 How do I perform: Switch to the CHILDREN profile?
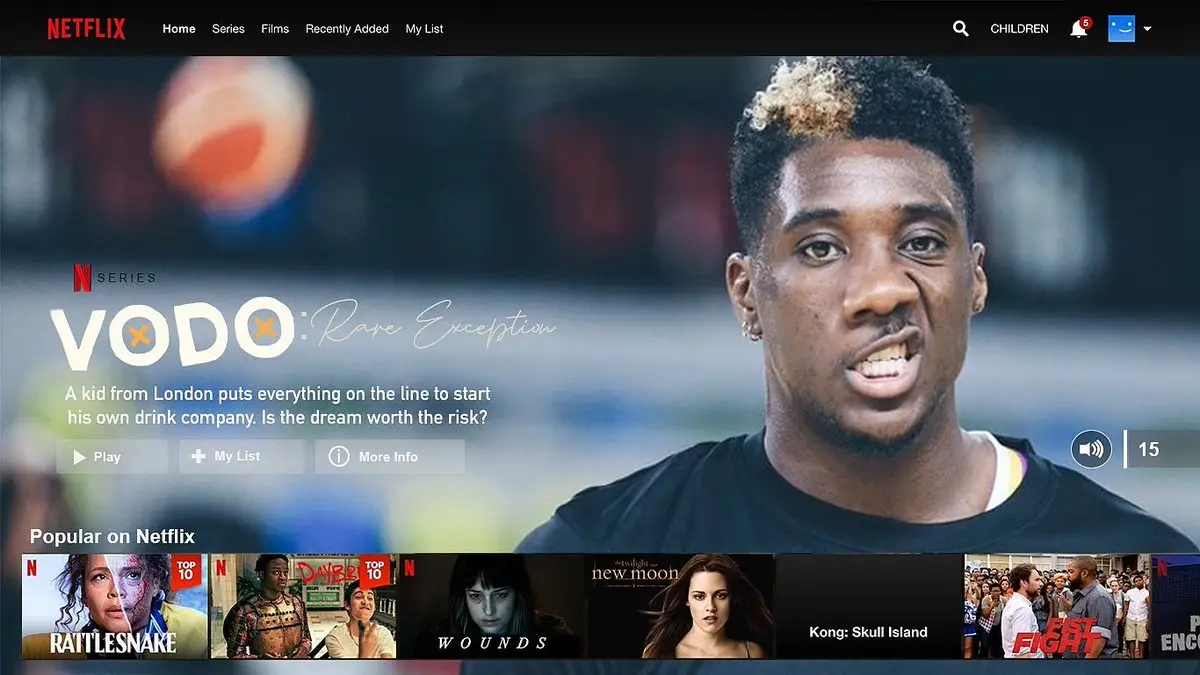(x=1019, y=29)
